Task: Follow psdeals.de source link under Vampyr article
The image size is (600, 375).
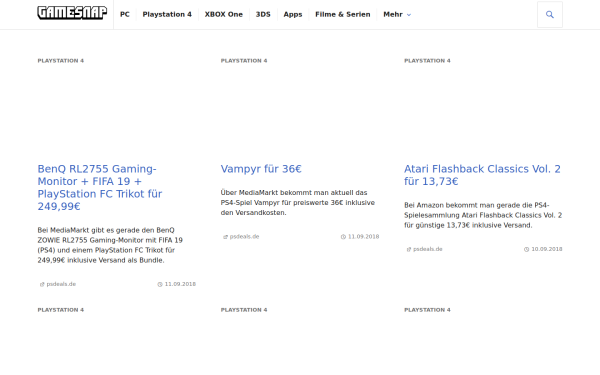Action: pyautogui.click(x=241, y=237)
